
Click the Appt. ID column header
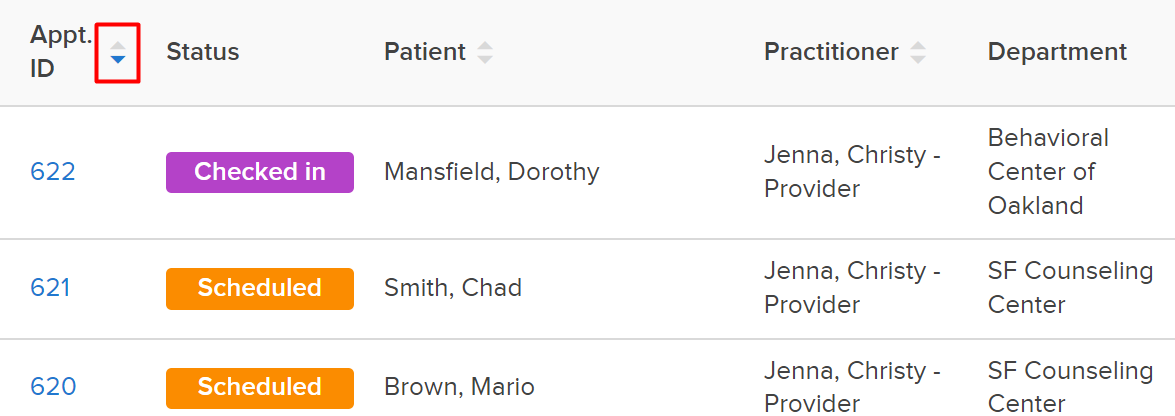pyautogui.click(x=61, y=52)
